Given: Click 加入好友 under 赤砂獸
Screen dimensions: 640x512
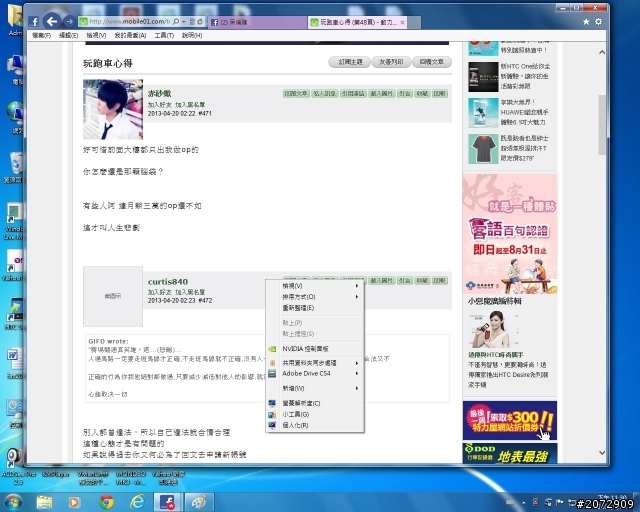Looking at the screenshot, I should [x=159, y=105].
